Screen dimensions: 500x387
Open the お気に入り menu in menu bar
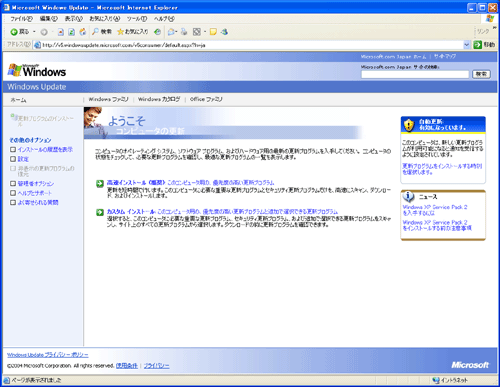tap(104, 19)
